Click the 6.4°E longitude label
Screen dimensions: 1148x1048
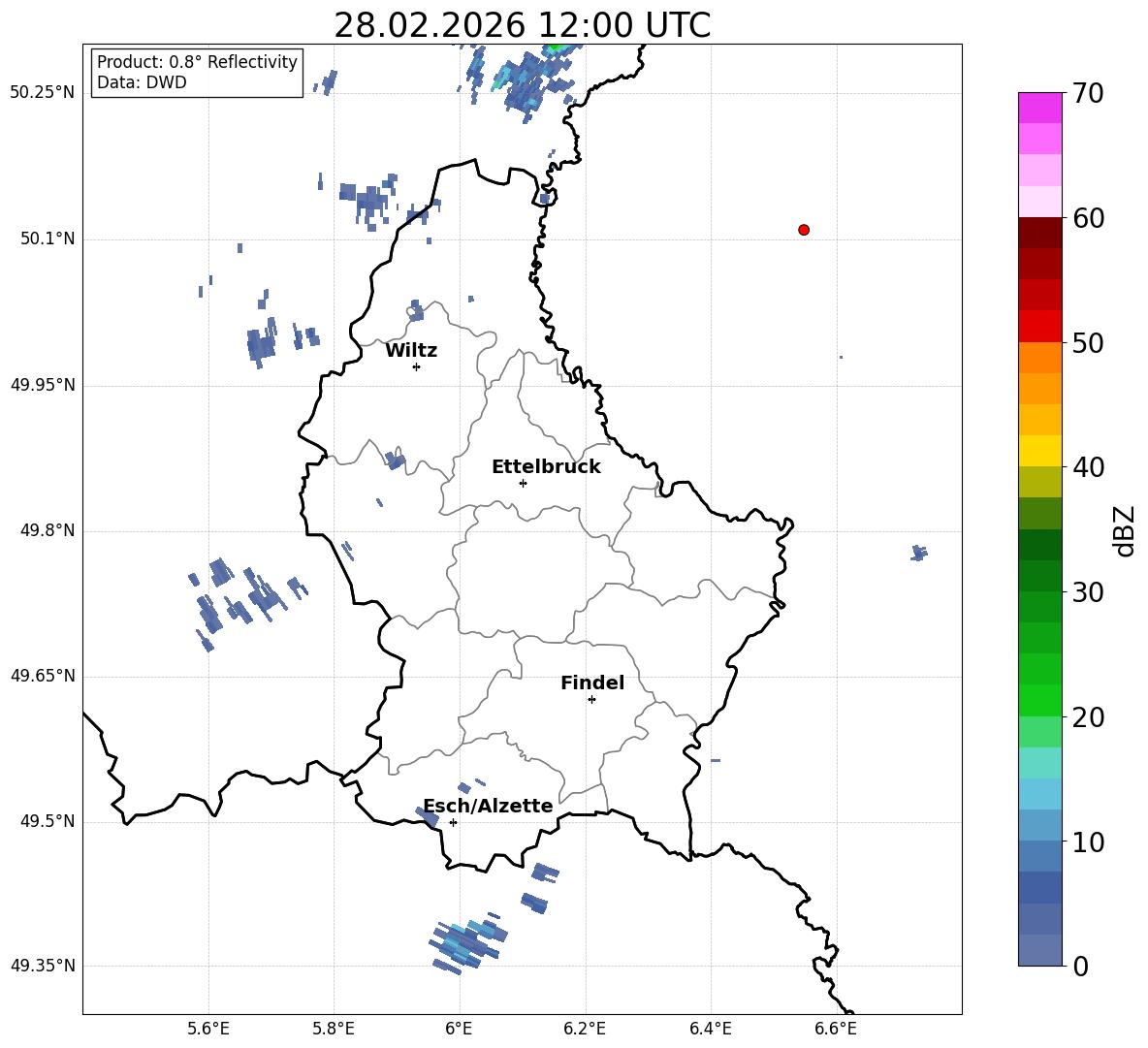(x=710, y=1029)
